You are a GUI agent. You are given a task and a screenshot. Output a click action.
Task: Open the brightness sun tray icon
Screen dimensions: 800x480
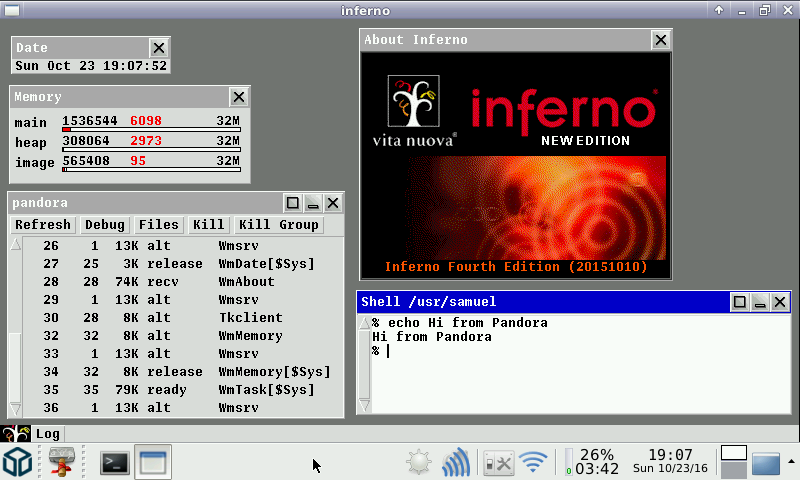(419, 463)
